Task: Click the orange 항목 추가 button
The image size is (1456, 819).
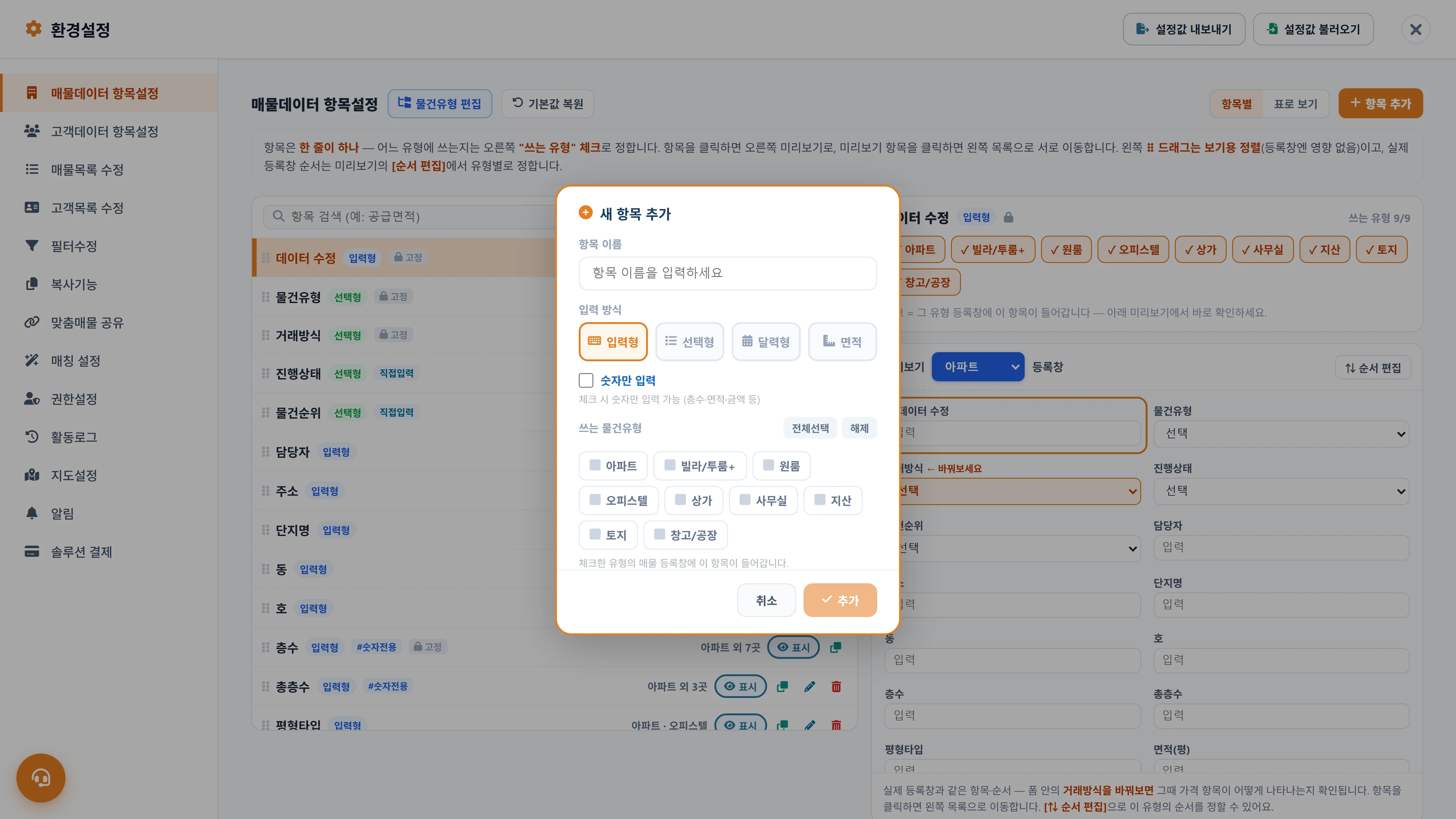Action: click(1380, 103)
